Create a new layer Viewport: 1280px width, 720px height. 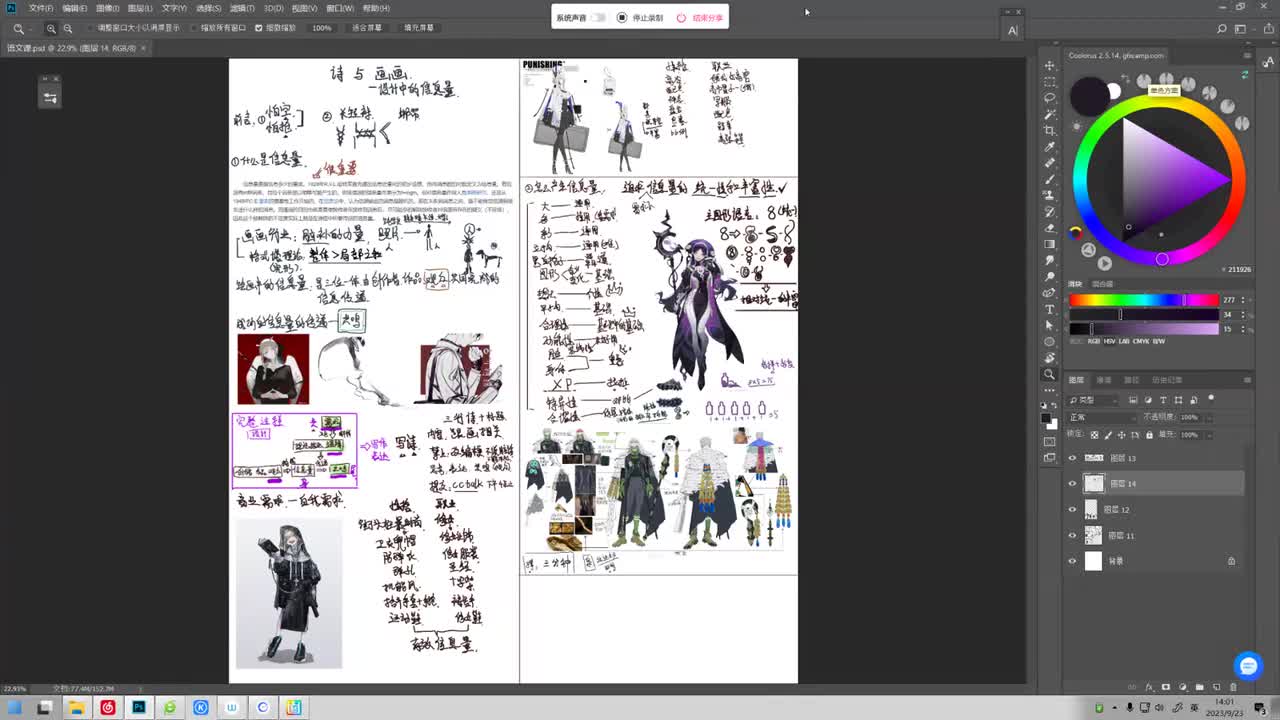(x=1216, y=688)
